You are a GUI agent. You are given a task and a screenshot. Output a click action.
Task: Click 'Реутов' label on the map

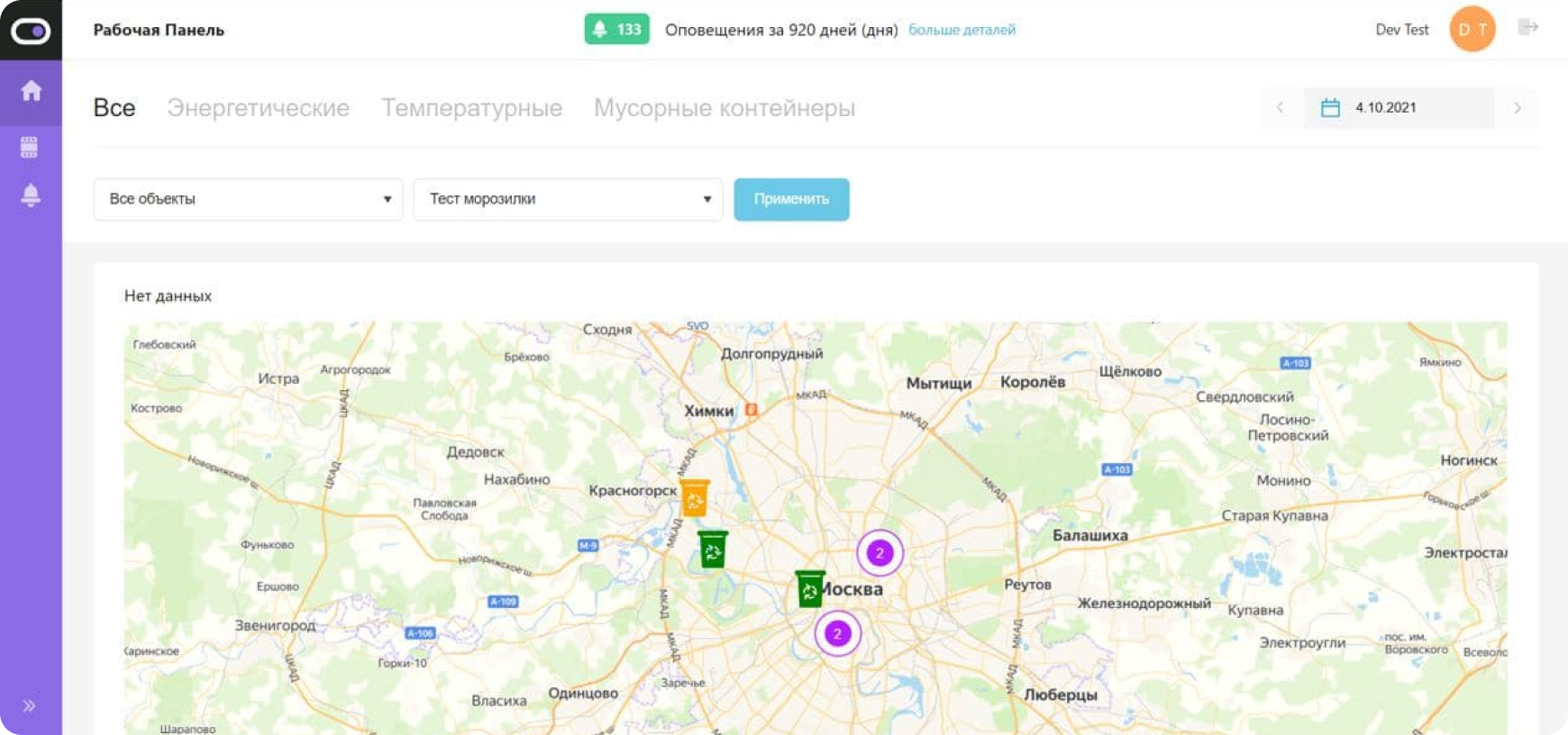[x=1027, y=585]
